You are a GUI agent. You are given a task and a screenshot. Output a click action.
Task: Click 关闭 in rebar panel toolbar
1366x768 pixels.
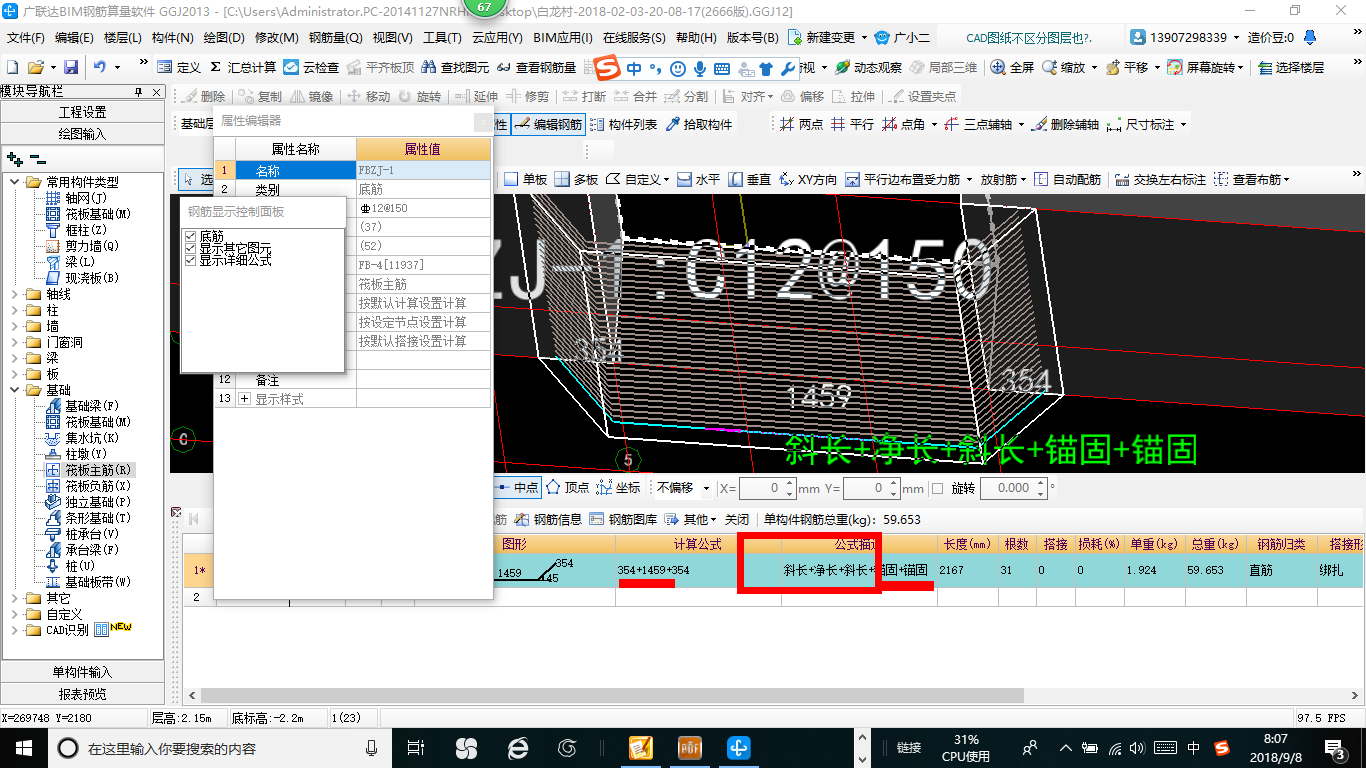tap(737, 519)
